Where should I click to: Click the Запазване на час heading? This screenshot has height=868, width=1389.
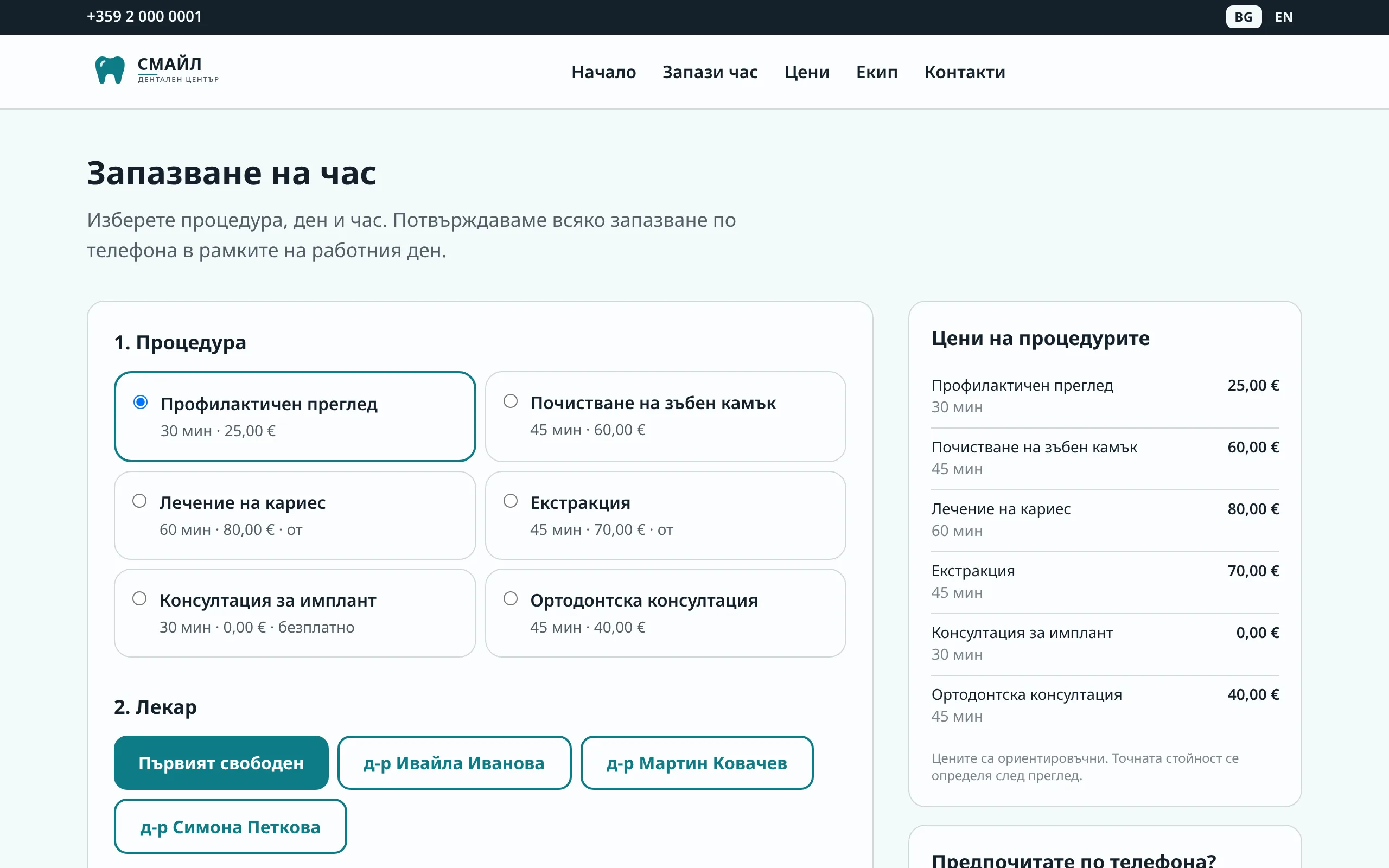click(x=231, y=173)
